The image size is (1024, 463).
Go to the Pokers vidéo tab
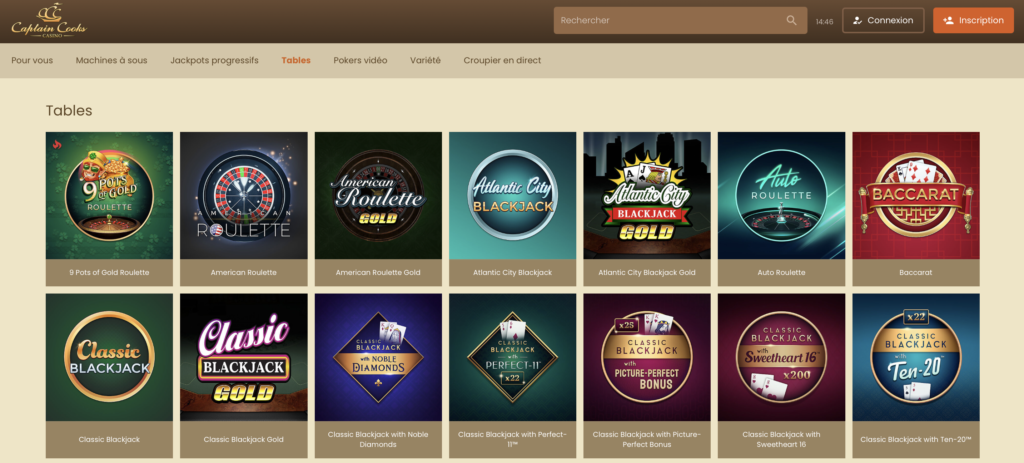point(360,60)
